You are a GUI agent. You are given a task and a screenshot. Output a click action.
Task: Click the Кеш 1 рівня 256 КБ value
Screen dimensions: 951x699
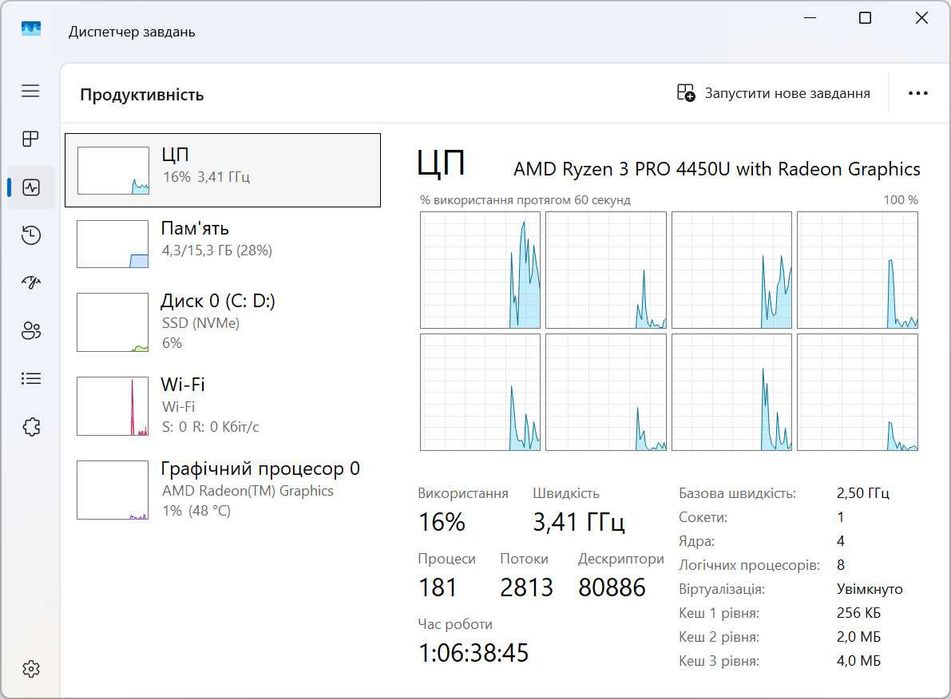tap(859, 613)
